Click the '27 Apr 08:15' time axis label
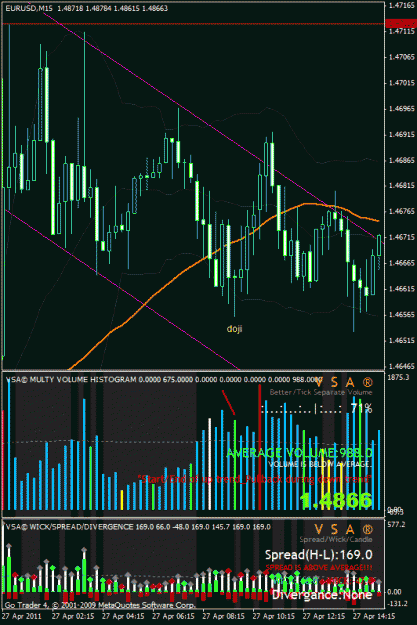417x625 pixels. pyautogui.click(x=224, y=616)
